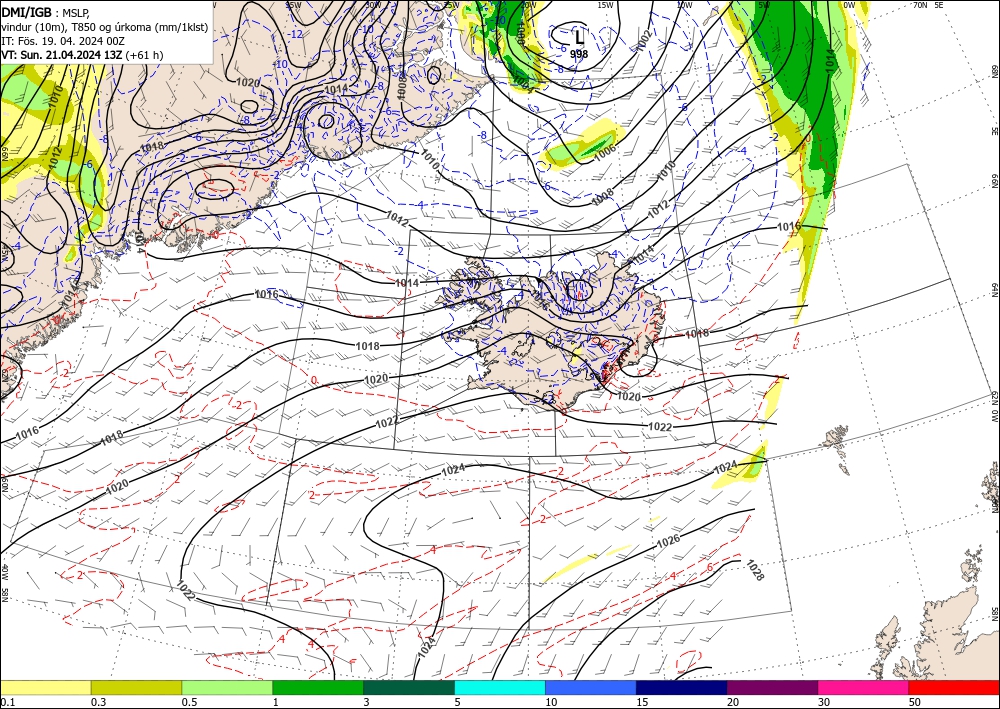This screenshot has height=709, width=1000.
Task: Click the light green 0.5–1 legend swatch
Action: point(227,687)
